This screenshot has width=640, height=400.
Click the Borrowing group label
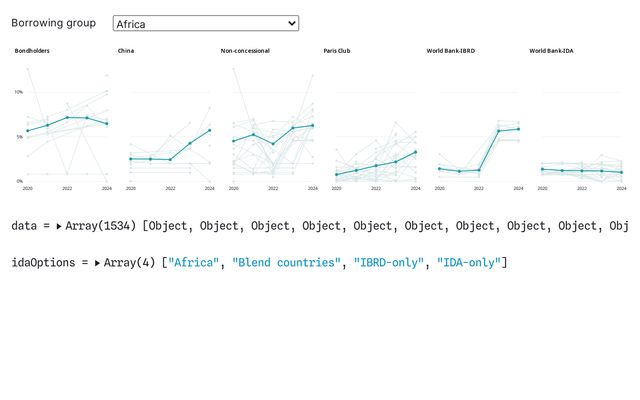54,22
